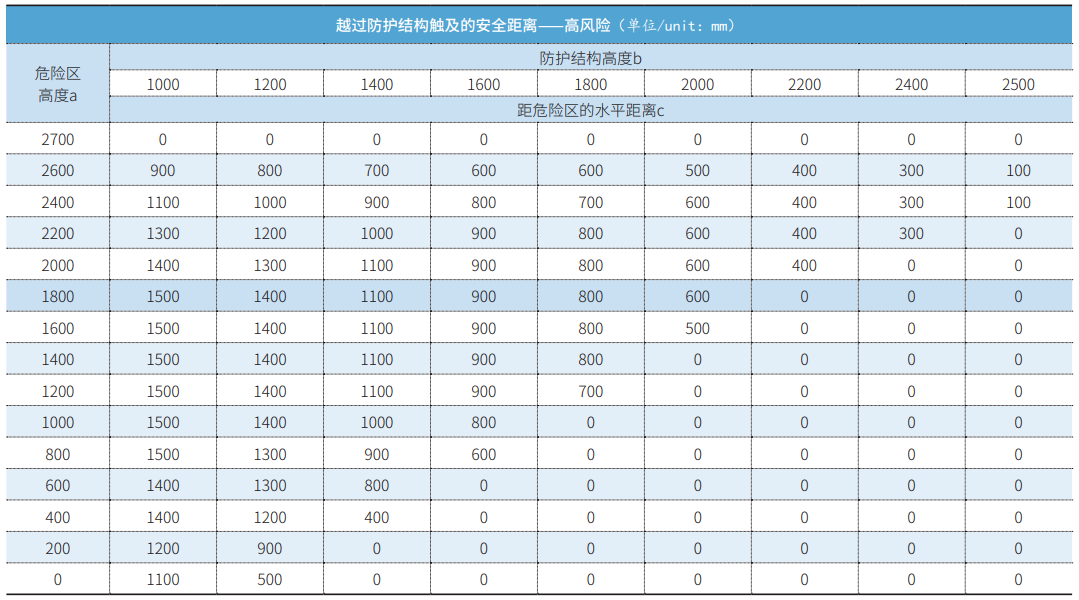Click the 1800 row label in highlighted row
1079x600 pixels.
tap(58, 297)
